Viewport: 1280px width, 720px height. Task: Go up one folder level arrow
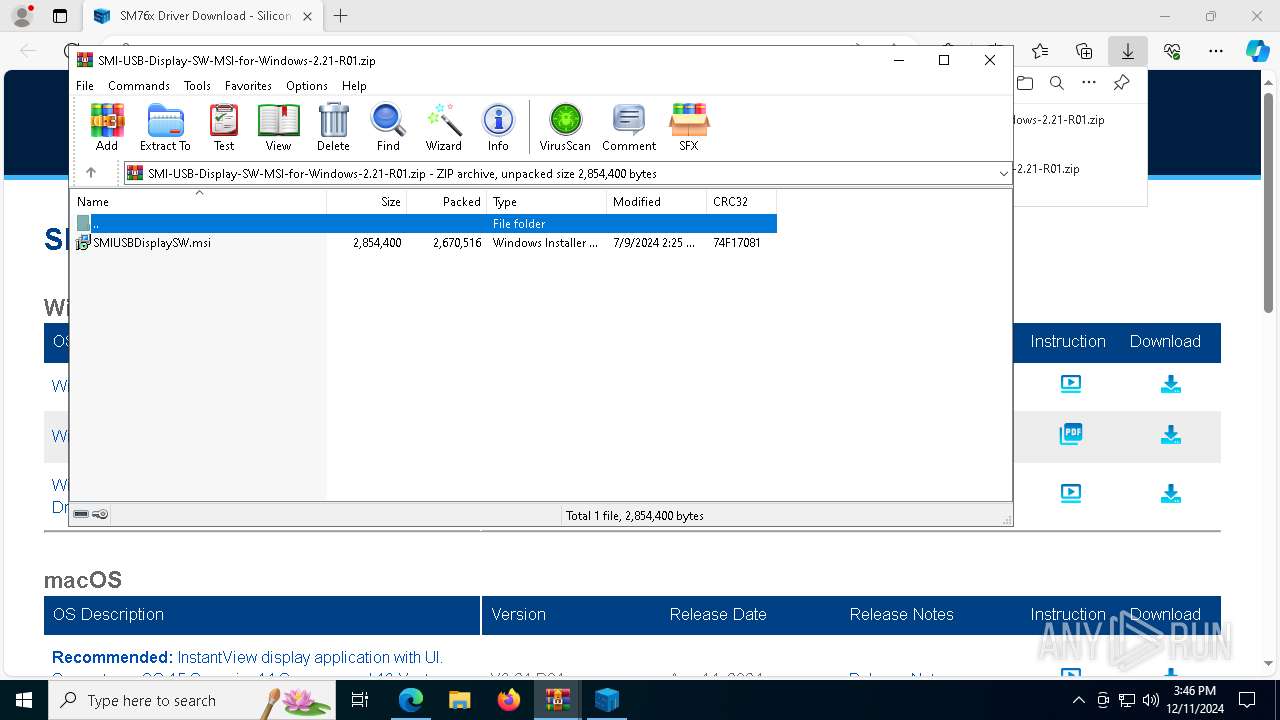click(x=91, y=173)
